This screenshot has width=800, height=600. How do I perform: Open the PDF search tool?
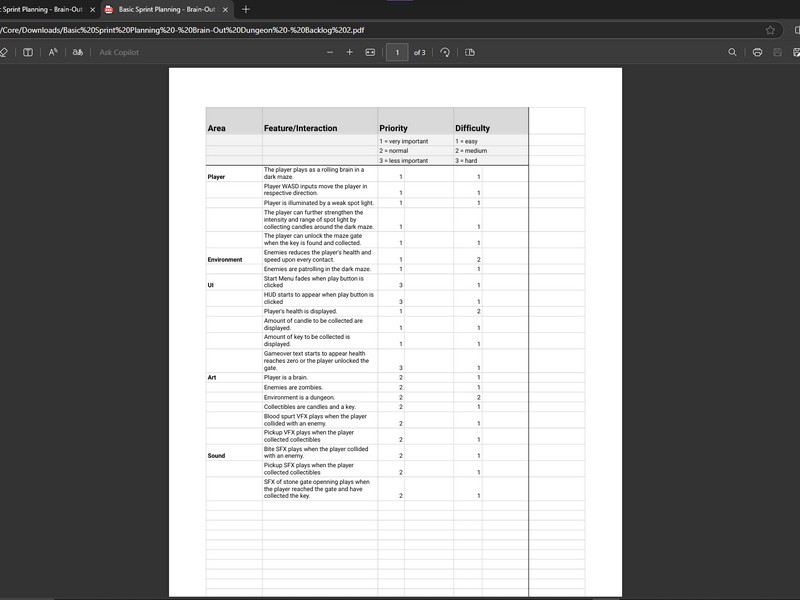[732, 52]
